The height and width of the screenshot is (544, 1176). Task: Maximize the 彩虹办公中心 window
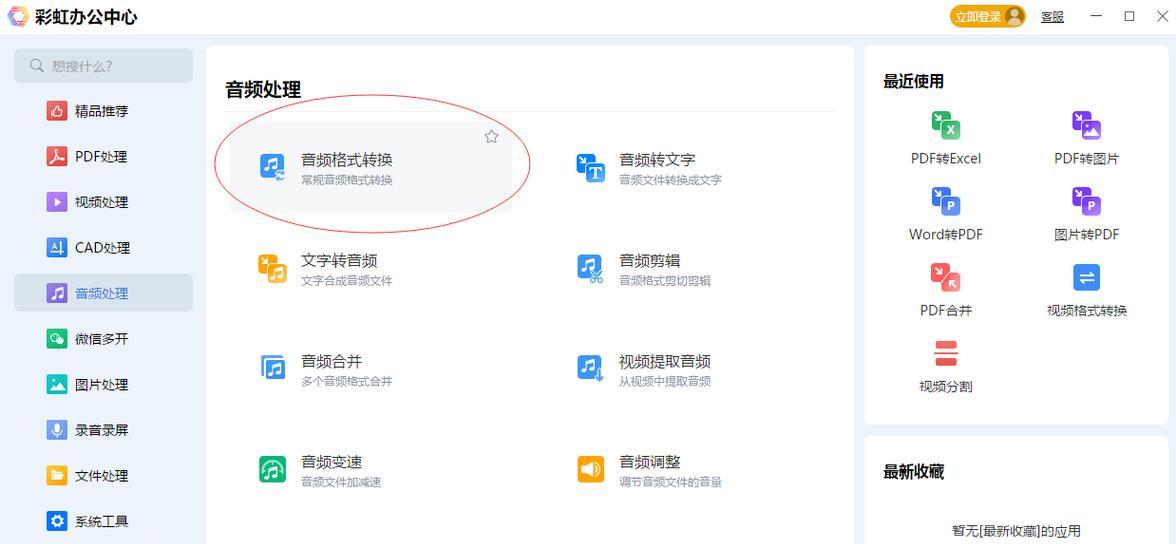pos(1130,17)
